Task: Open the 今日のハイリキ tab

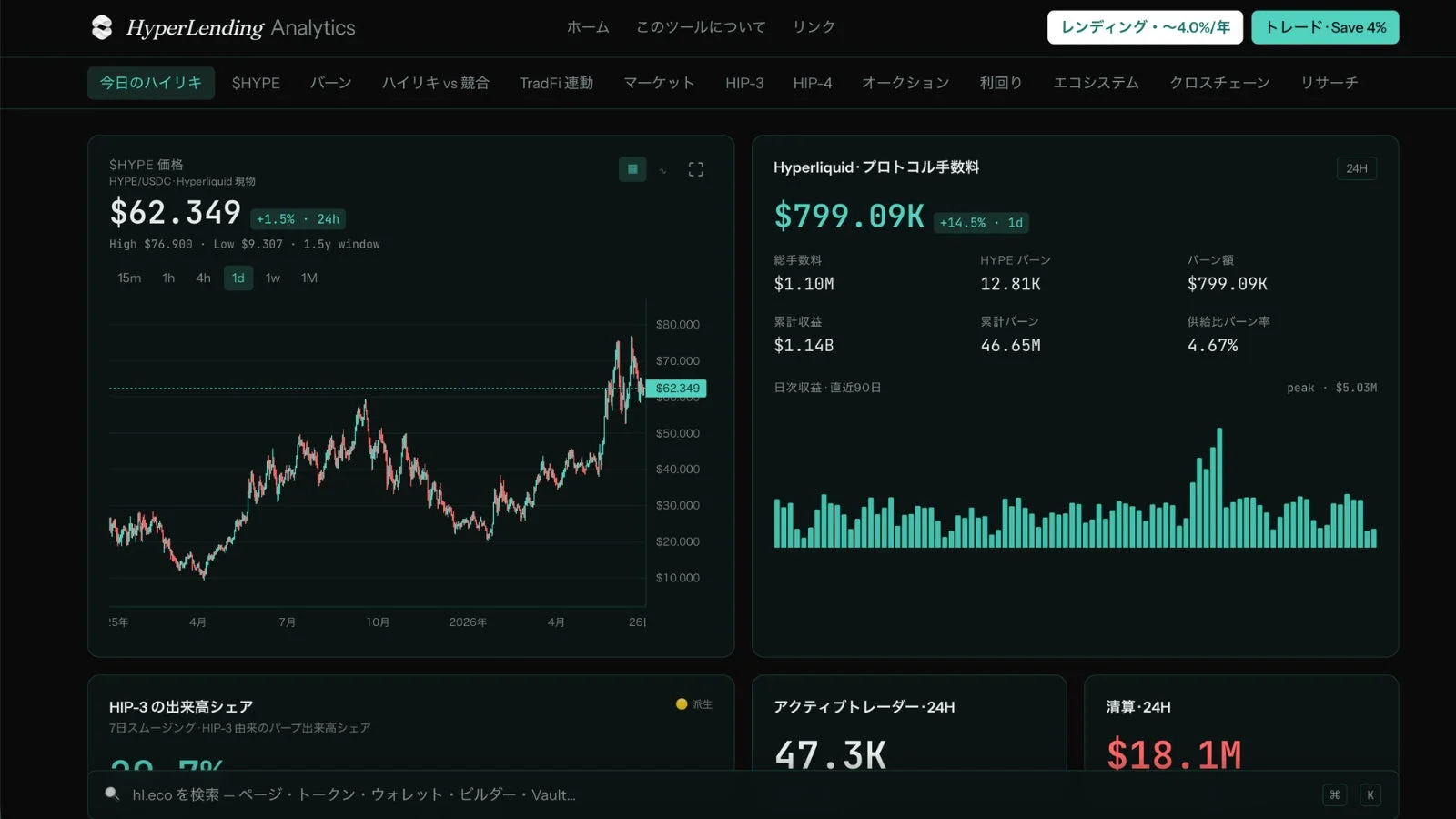Action: 151,83
